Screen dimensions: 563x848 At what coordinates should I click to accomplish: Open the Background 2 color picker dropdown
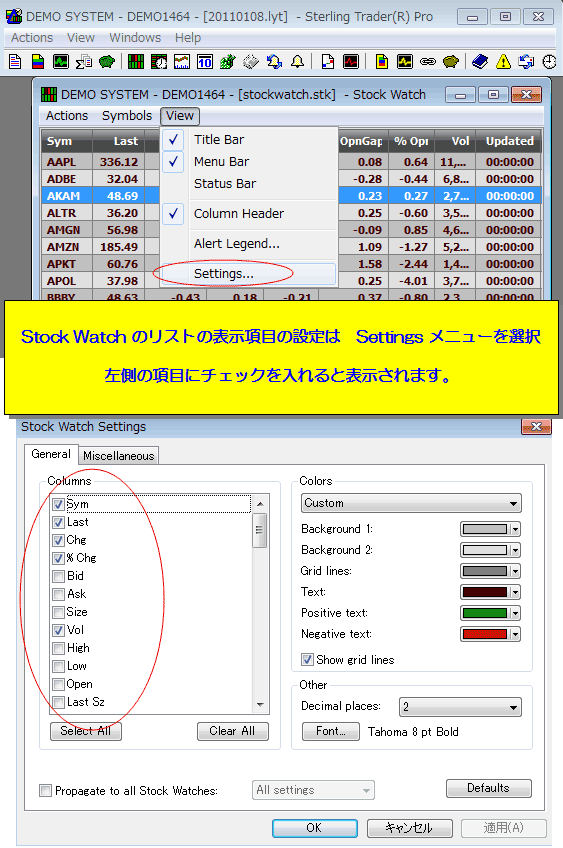coord(515,550)
